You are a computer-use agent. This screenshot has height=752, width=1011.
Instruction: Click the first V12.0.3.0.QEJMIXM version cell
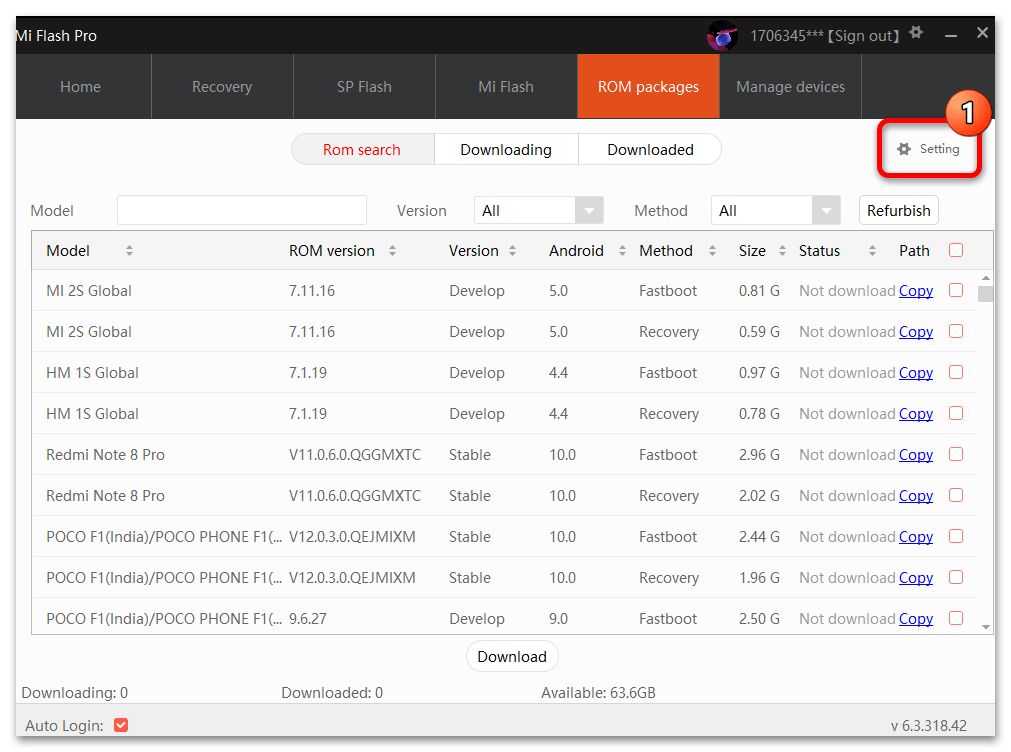point(352,537)
